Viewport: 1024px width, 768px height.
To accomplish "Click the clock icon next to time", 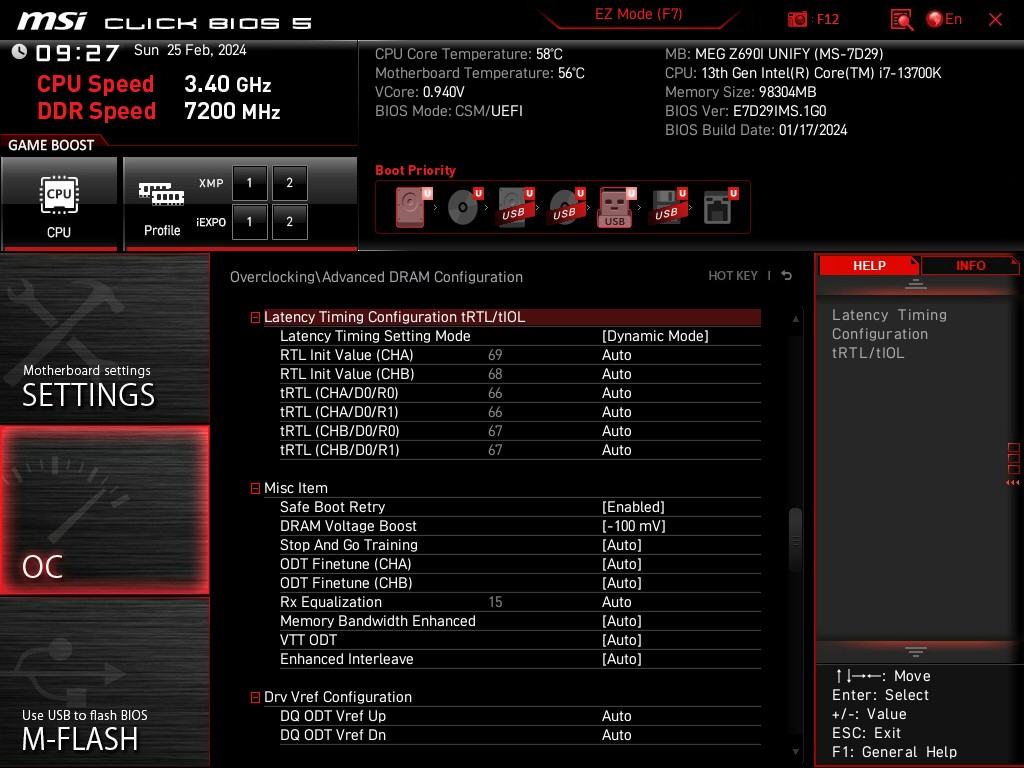I will tap(19, 51).
